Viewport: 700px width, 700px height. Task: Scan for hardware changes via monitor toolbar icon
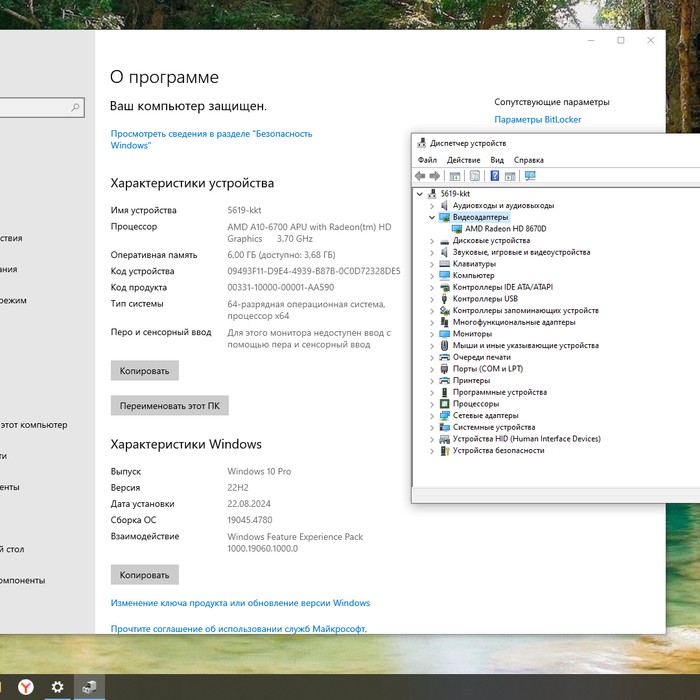click(x=530, y=176)
